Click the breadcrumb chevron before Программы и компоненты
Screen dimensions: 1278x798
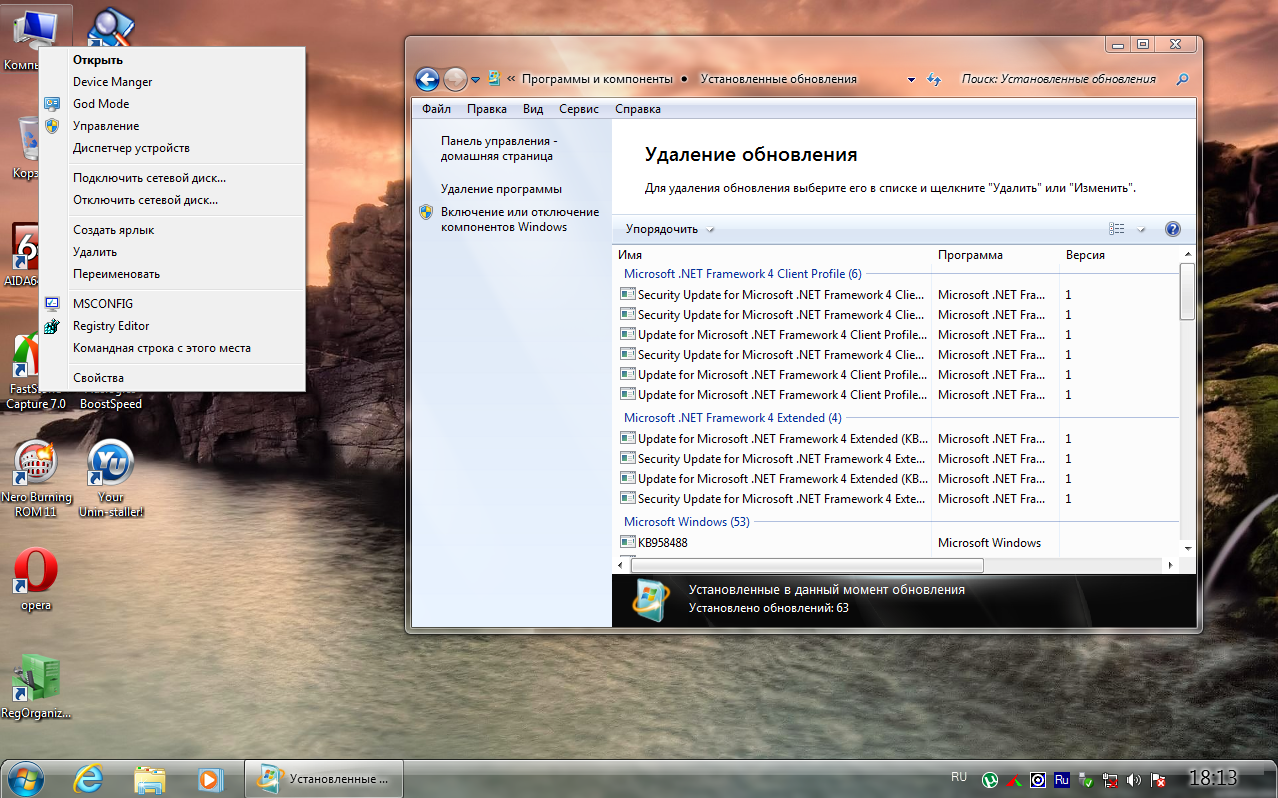coord(512,79)
